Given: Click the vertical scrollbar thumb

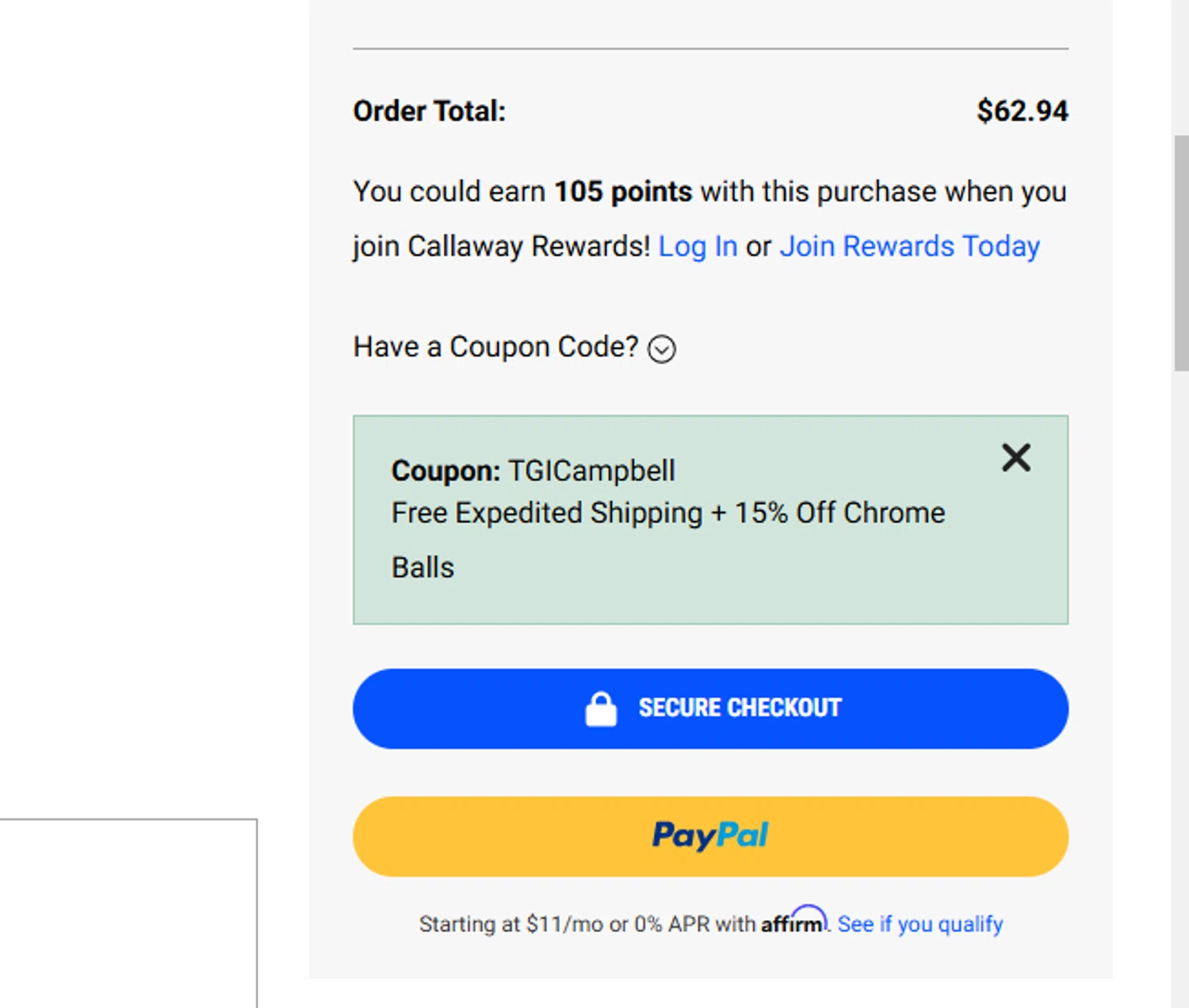Looking at the screenshot, I should pos(1181,254).
